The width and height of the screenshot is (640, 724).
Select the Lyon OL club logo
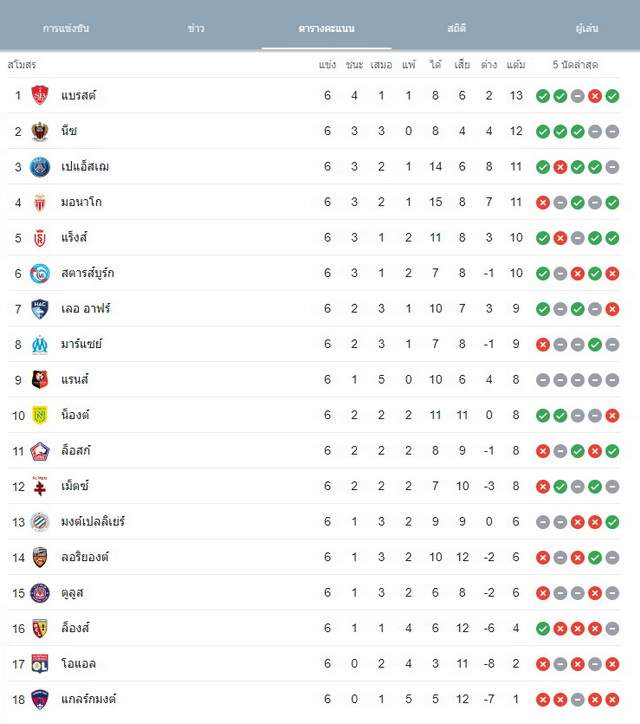point(40,664)
